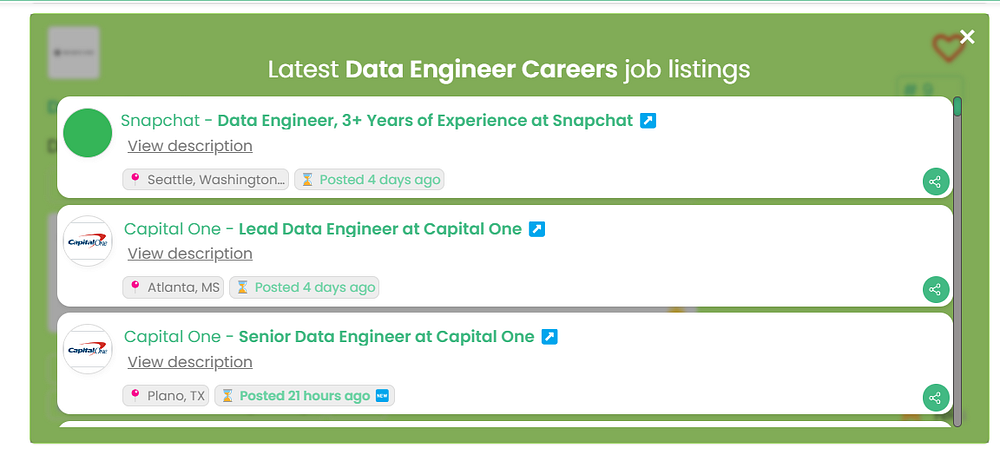Viewport: 1000px width, 449px height.
Task: Open Data Engineer, 3+ Years at Snapchat link
Action: 425,121
